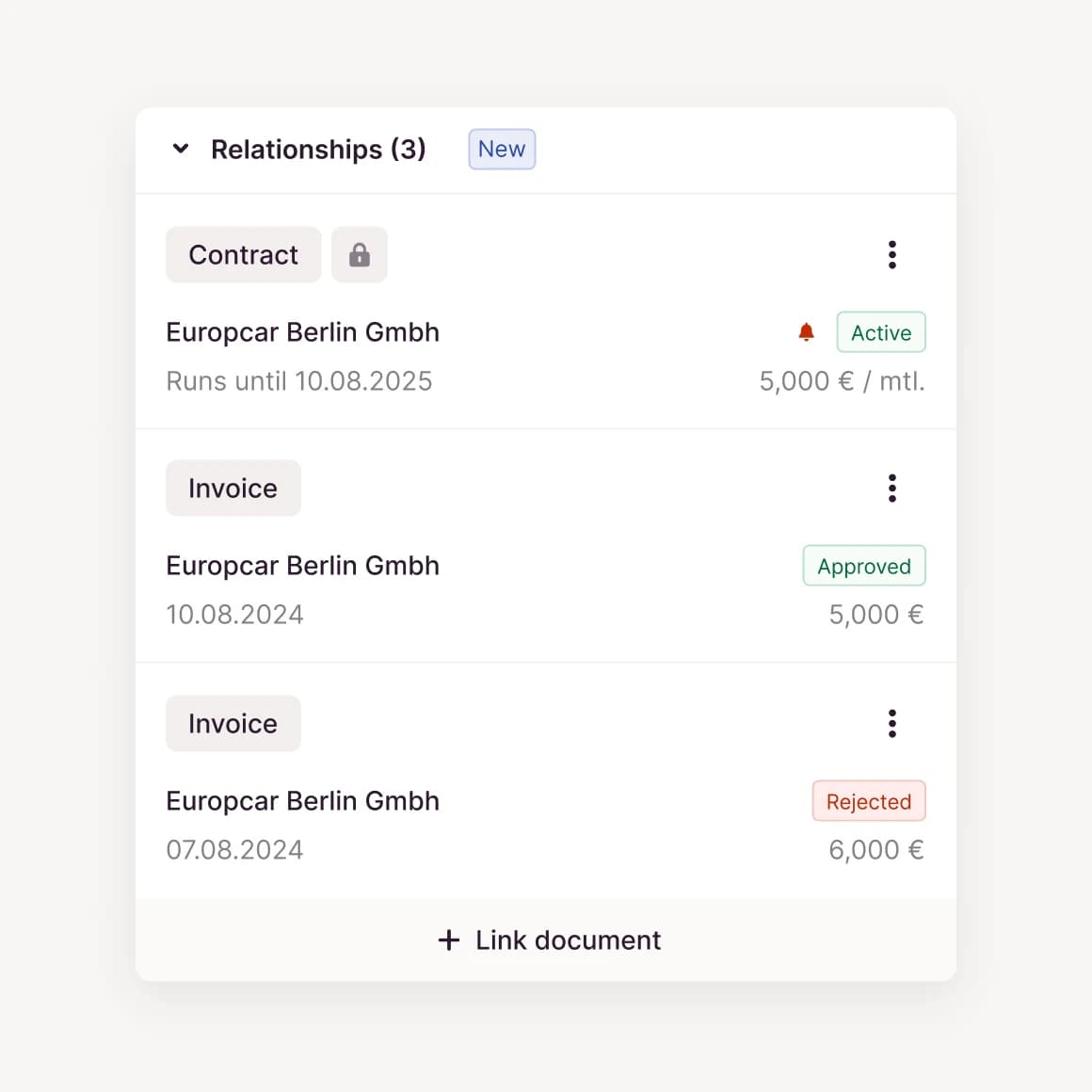Click the "Runs until 10.08.2025" text
Viewport: 1092px width, 1092px height.
click(x=298, y=381)
